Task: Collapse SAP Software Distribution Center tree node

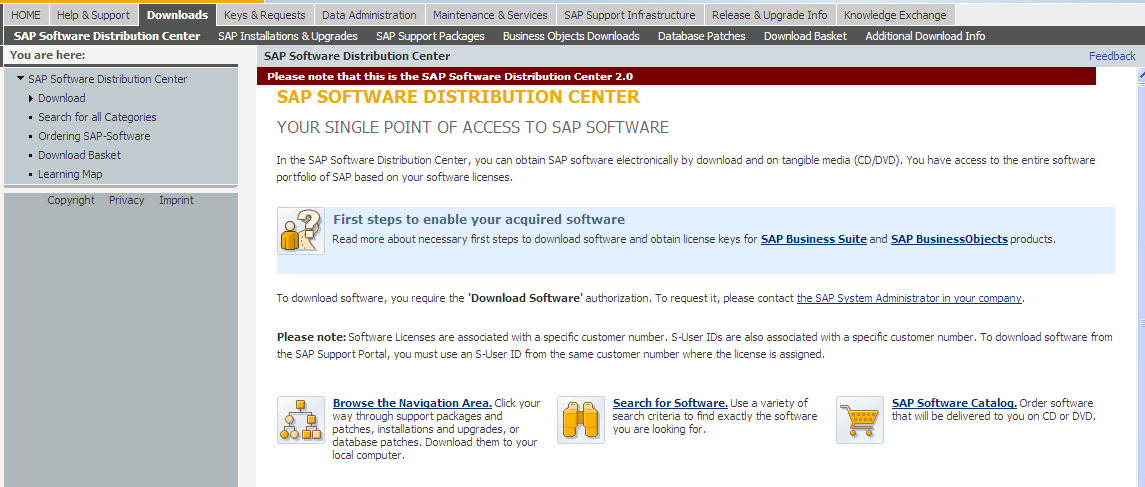Action: [20, 78]
